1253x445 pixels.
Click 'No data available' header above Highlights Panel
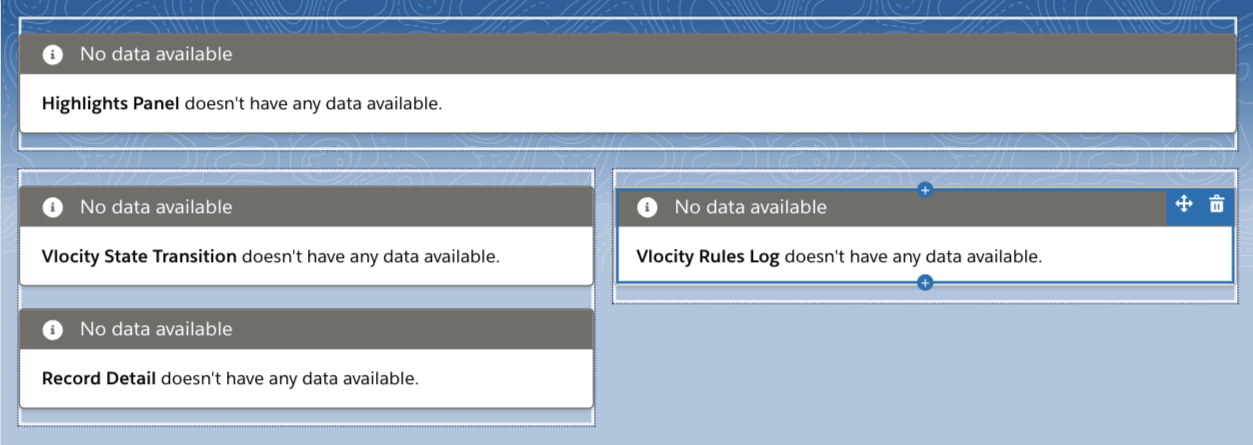click(626, 54)
